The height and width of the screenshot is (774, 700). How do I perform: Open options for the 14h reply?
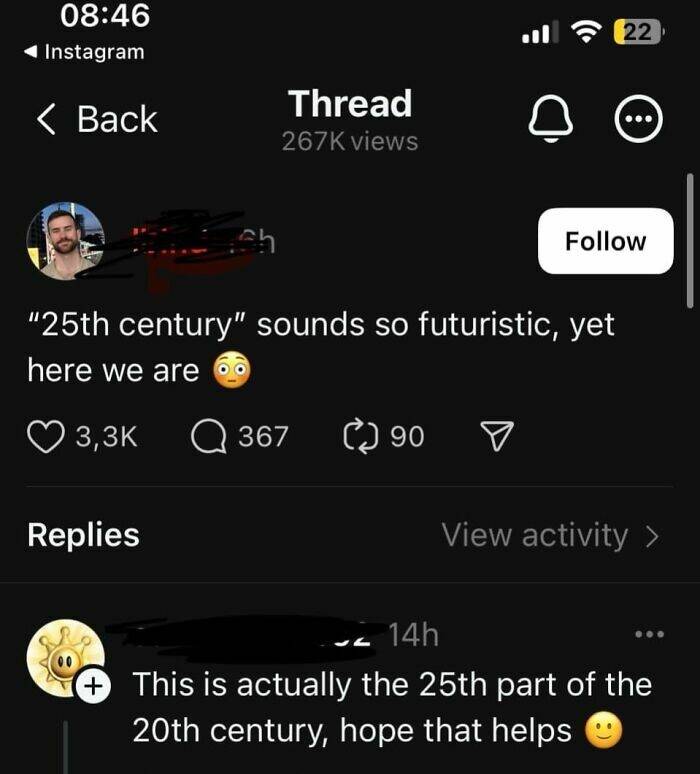pyautogui.click(x=649, y=634)
